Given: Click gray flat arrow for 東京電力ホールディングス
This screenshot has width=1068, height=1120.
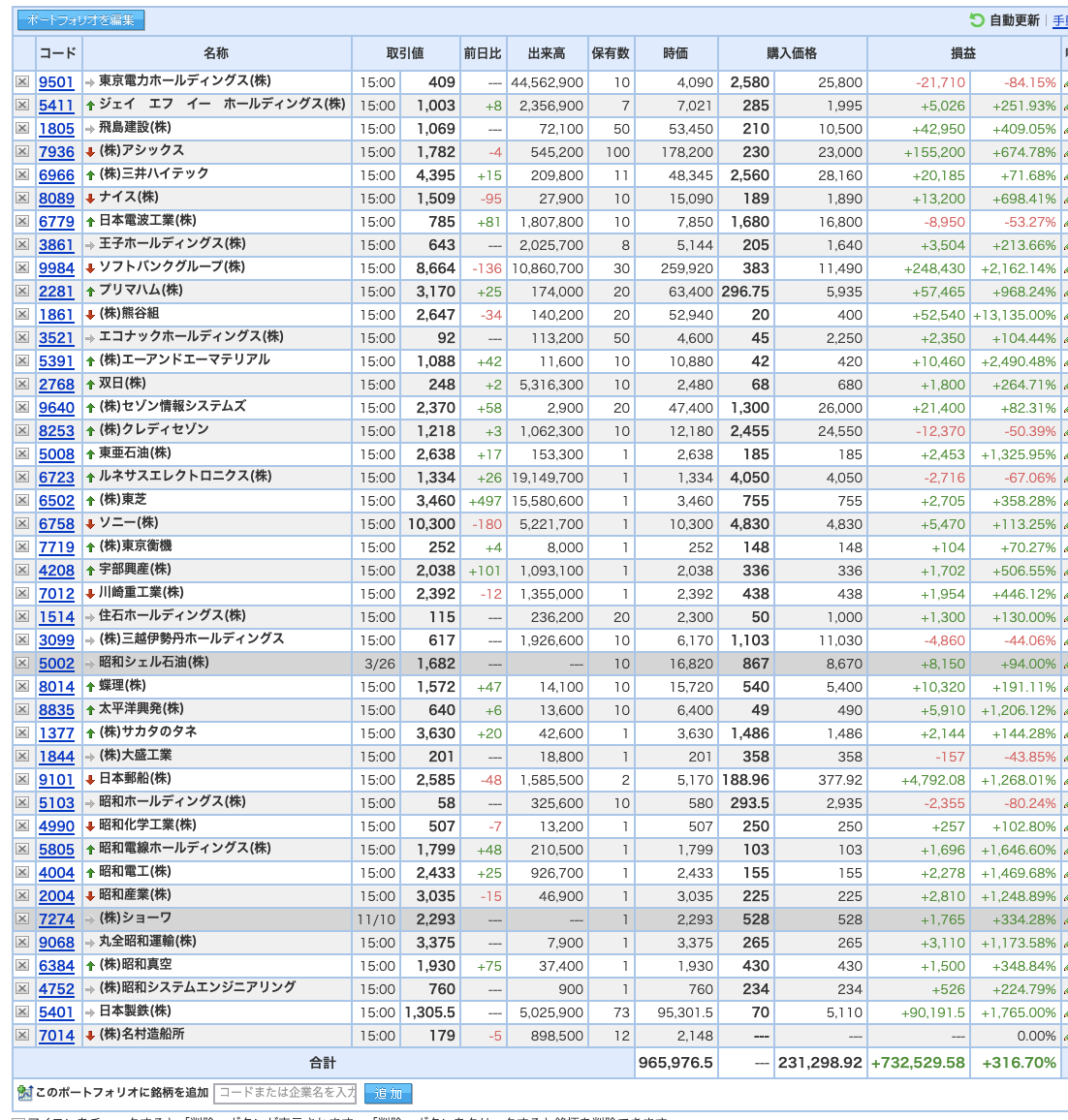Looking at the screenshot, I should pos(90,83).
